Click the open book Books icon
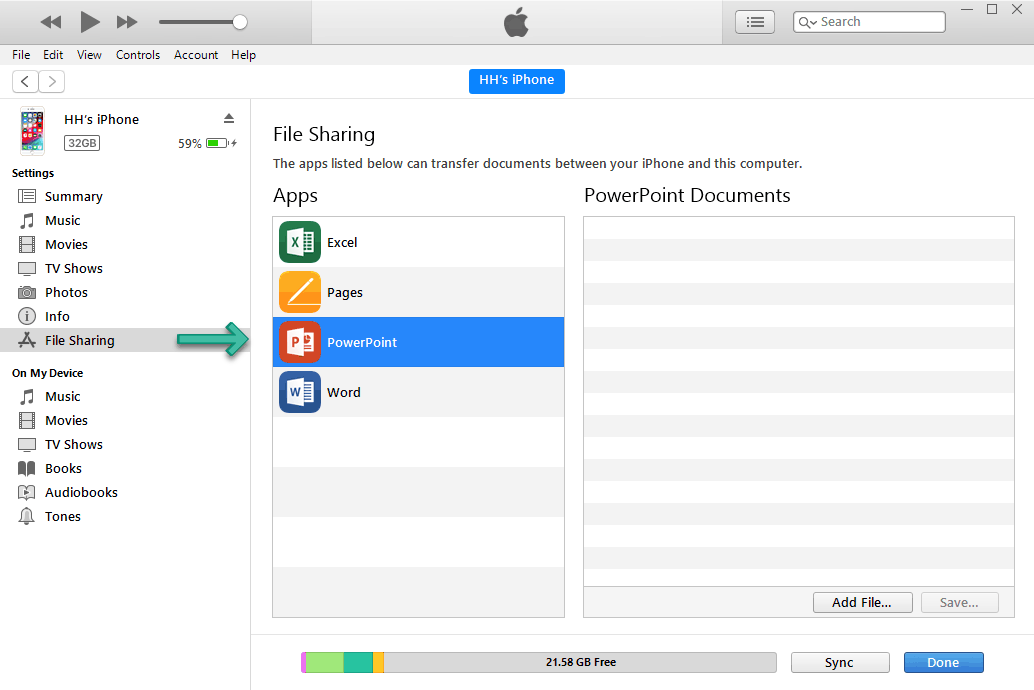The width and height of the screenshot is (1034, 690). 27,468
